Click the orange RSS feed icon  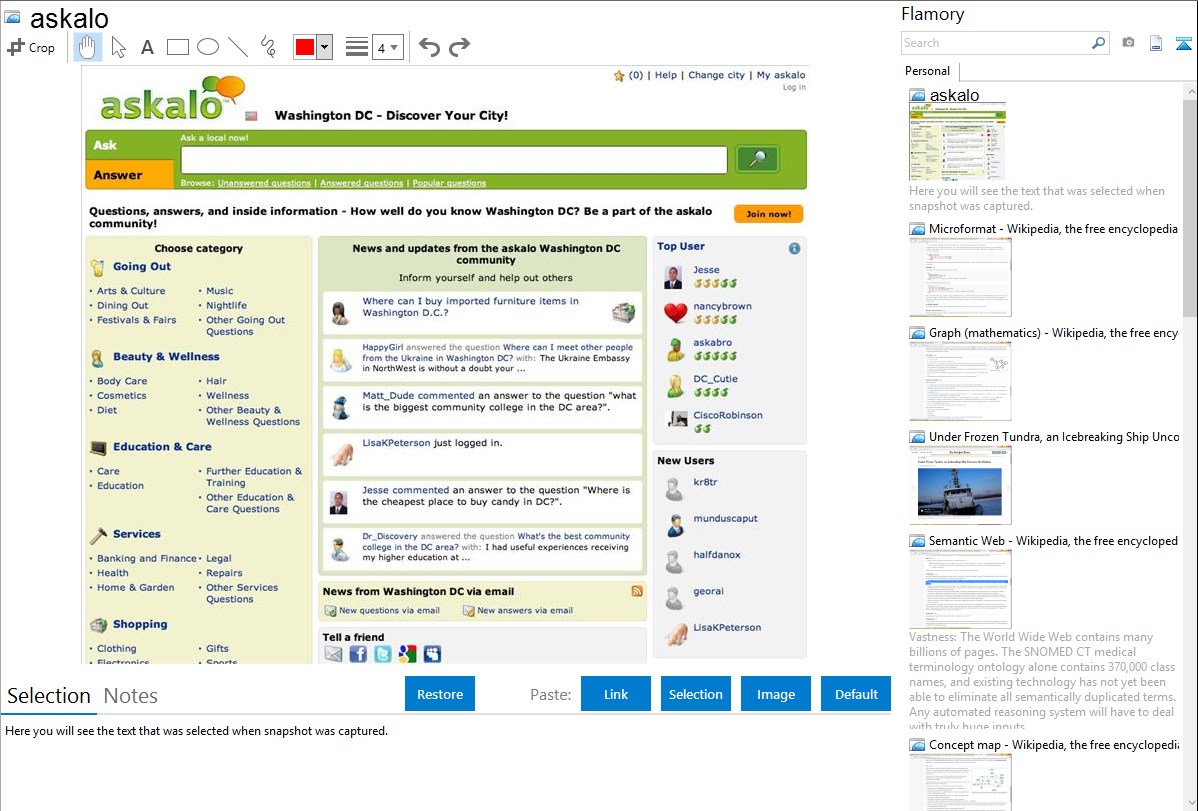click(x=637, y=591)
